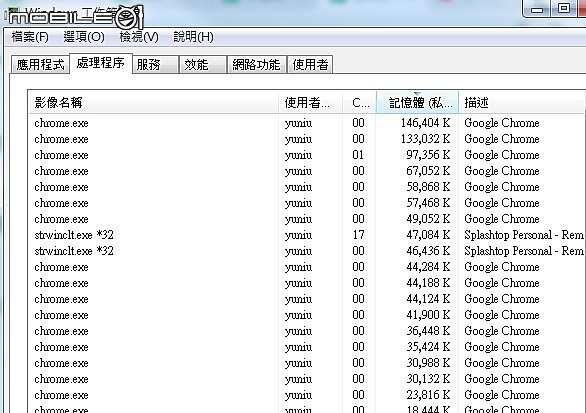Select chrome.exe row using 30,132 K
This screenshot has width=586, height=413.
click(306, 379)
